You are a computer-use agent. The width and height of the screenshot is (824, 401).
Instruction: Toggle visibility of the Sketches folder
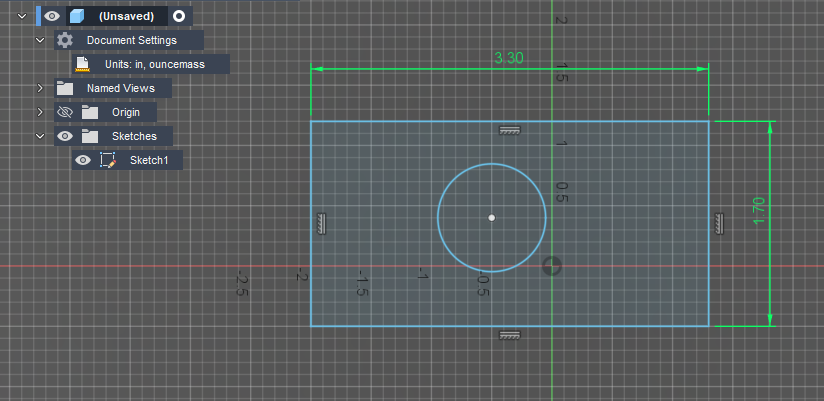pyautogui.click(x=65, y=136)
